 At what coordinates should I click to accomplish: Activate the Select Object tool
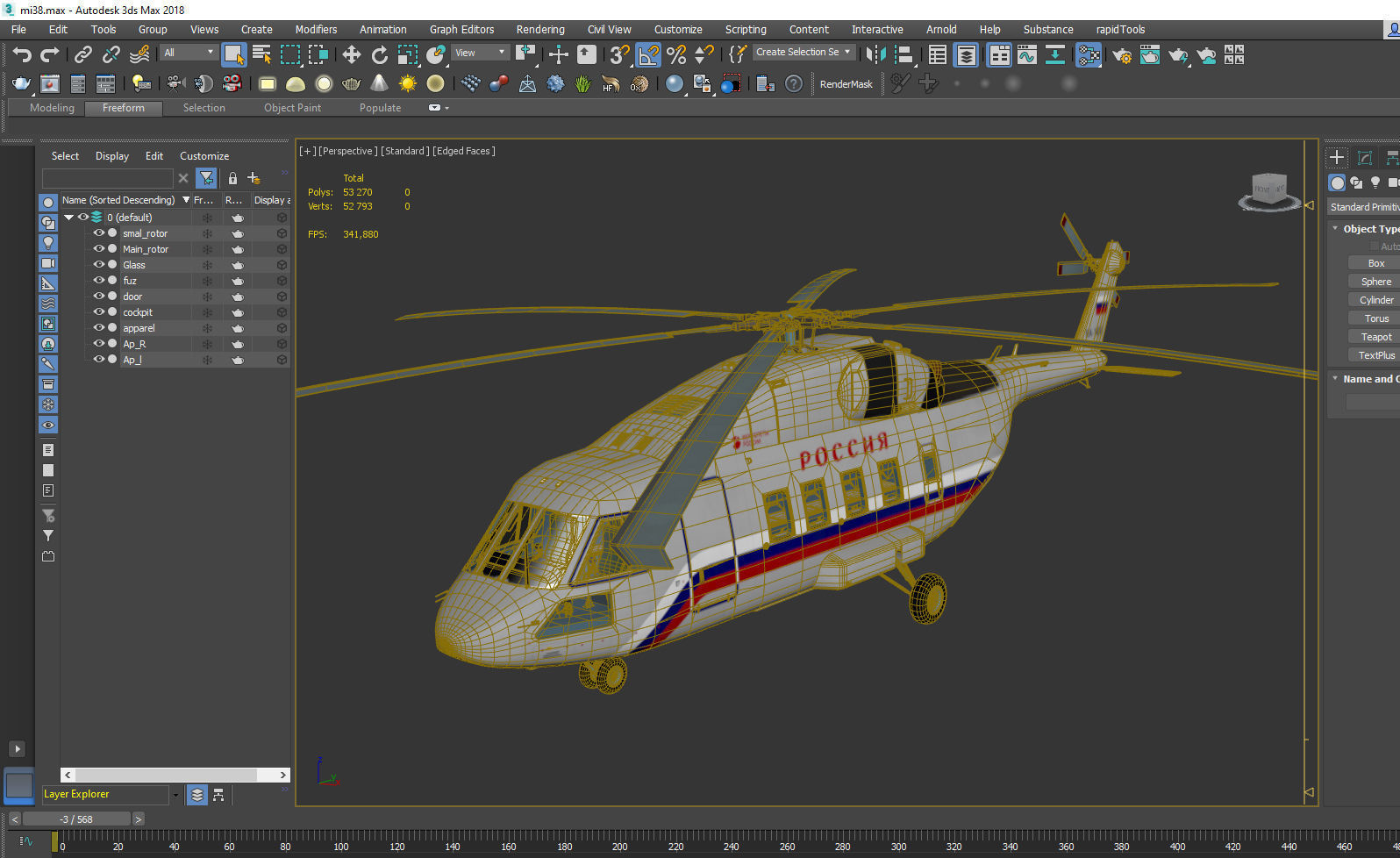233,55
